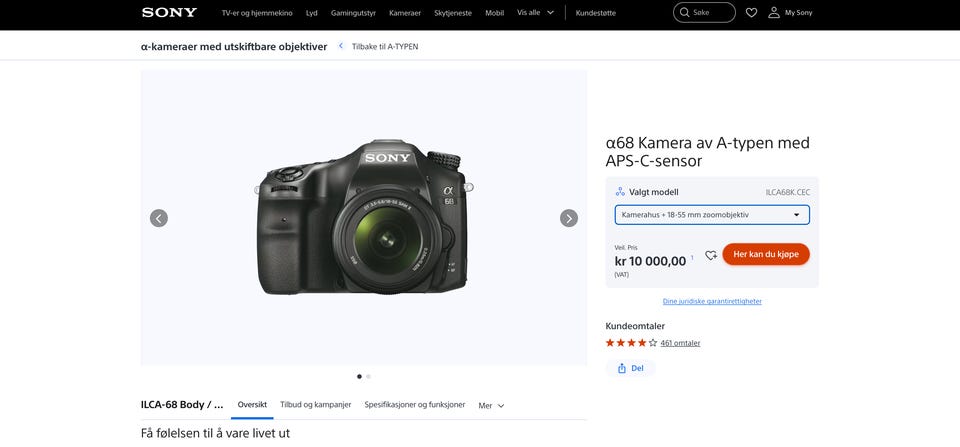Click the star rating under Kundeomtaler
This screenshot has width=960, height=447.
[631, 343]
